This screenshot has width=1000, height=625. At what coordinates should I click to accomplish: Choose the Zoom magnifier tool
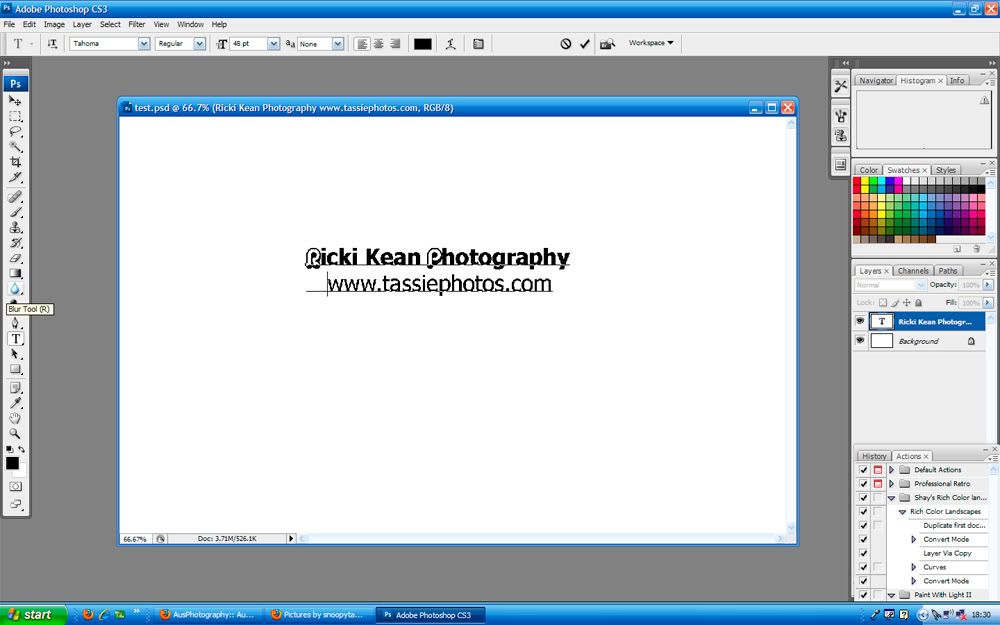[15, 434]
